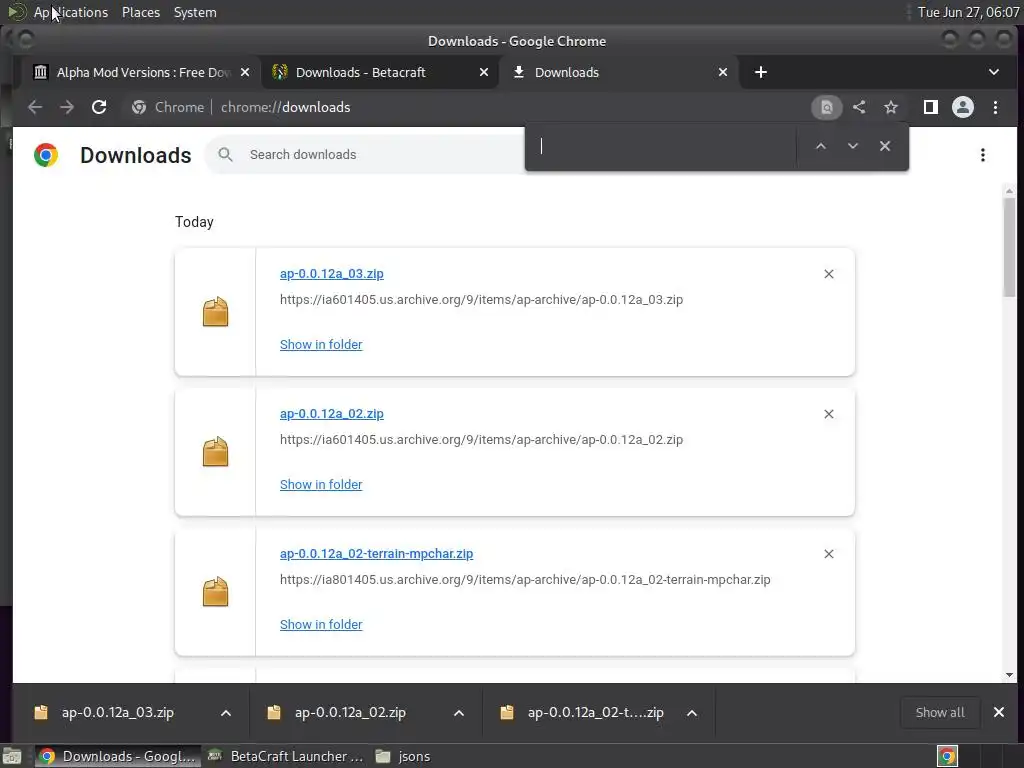Screen dimensions: 1024x768
Task: Close the Downloads - Betacraft tab
Action: (x=484, y=72)
